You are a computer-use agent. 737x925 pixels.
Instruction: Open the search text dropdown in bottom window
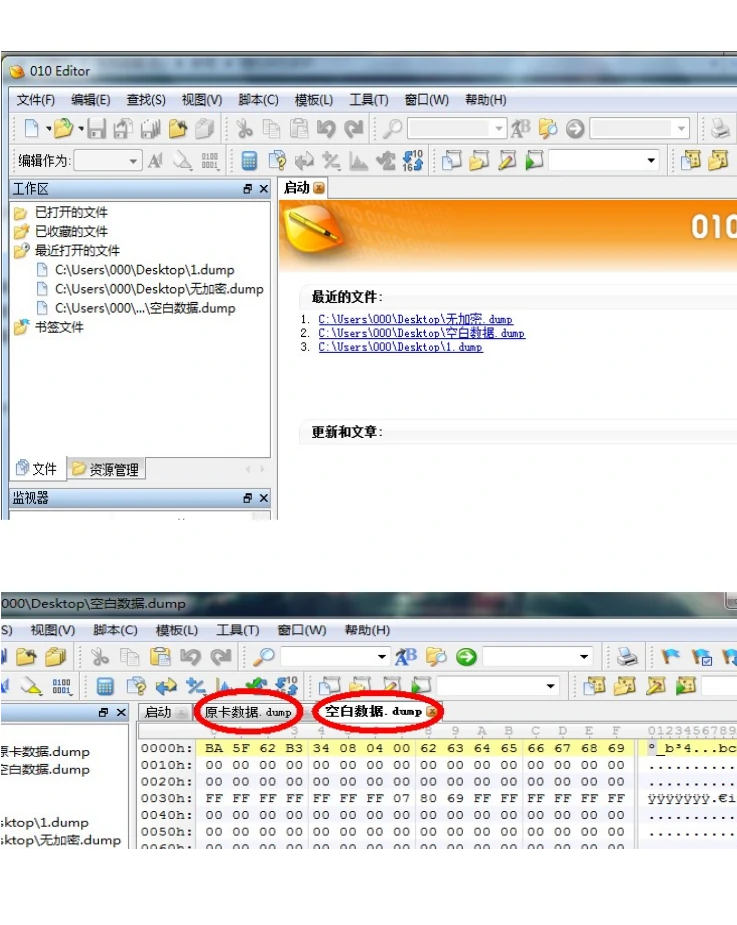[x=382, y=657]
